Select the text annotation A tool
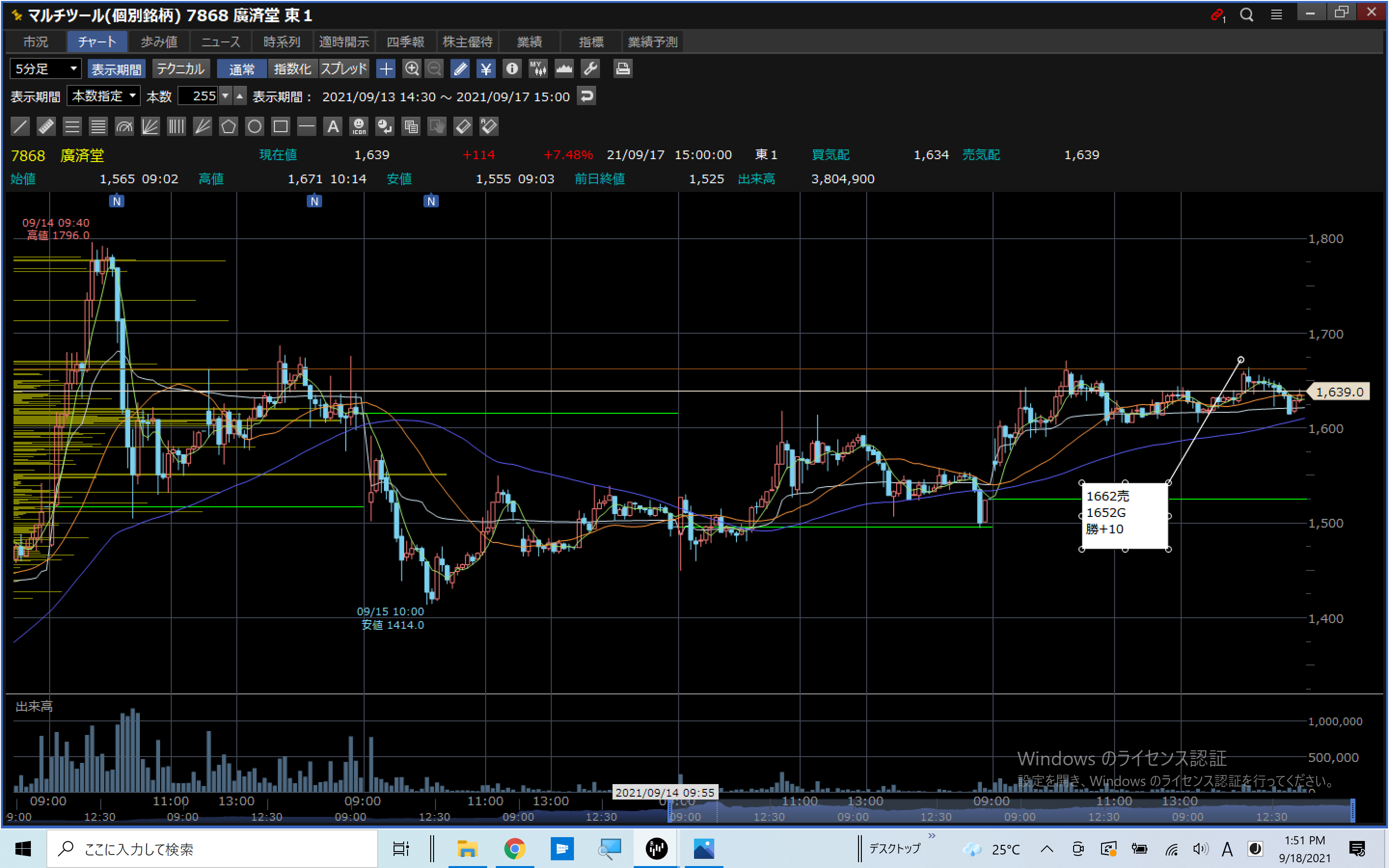This screenshot has width=1389, height=868. tap(333, 126)
